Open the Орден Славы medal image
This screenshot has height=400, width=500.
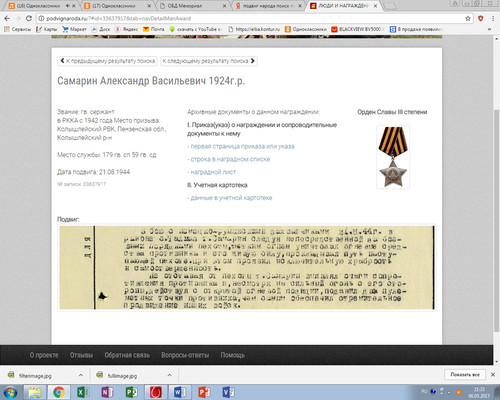tap(393, 157)
